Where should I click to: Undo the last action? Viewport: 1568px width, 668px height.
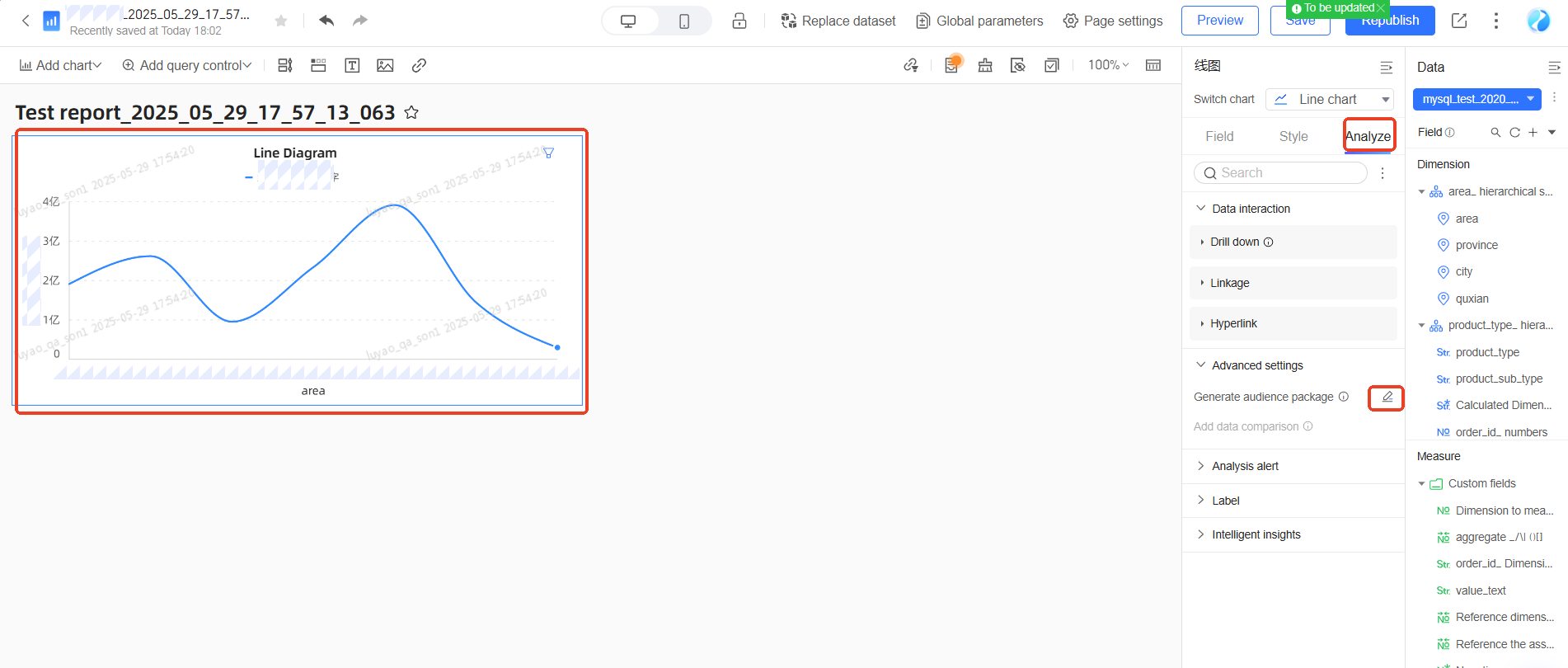(326, 21)
